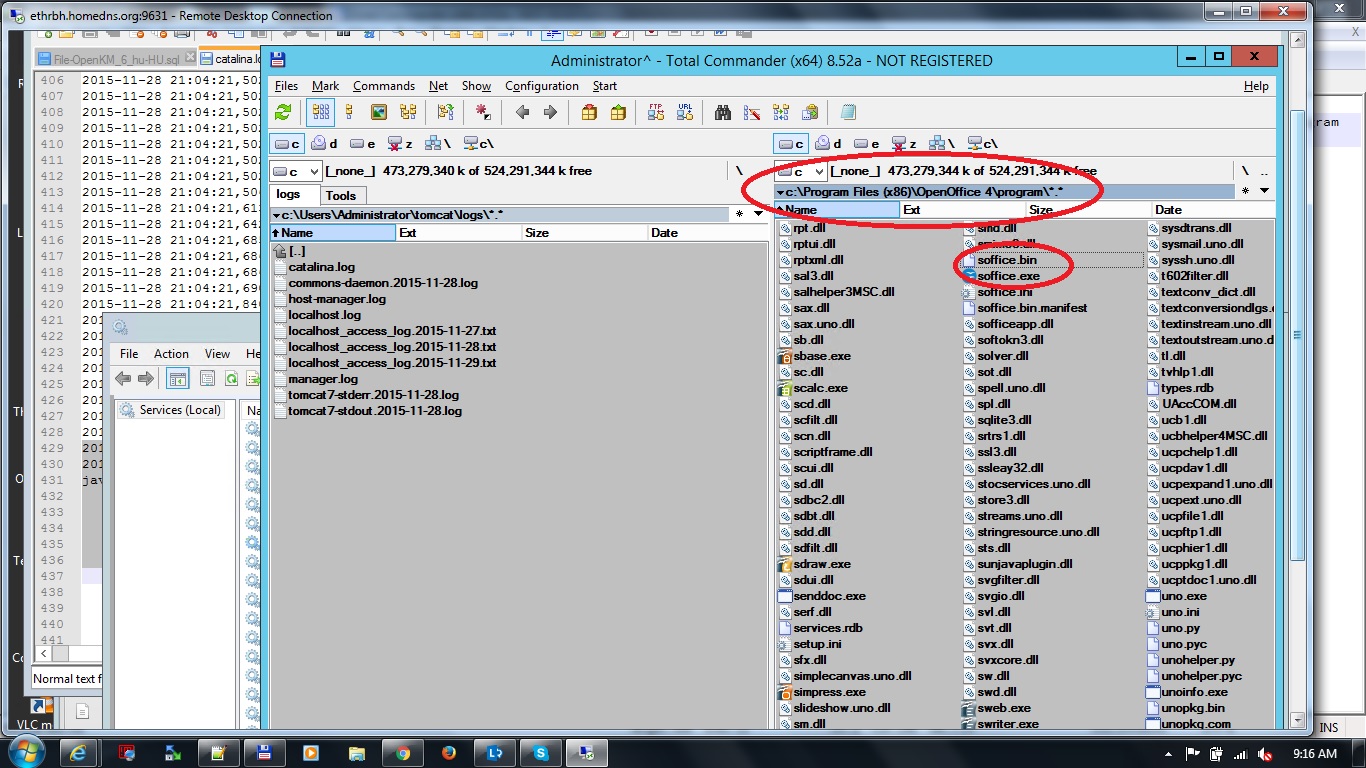
Task: Open the left panel drive selection dropdown
Action: tap(293, 170)
